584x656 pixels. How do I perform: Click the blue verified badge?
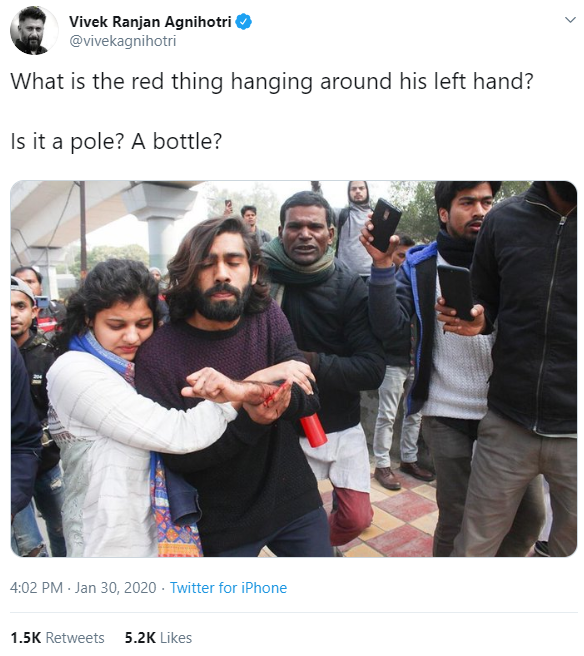[243, 22]
